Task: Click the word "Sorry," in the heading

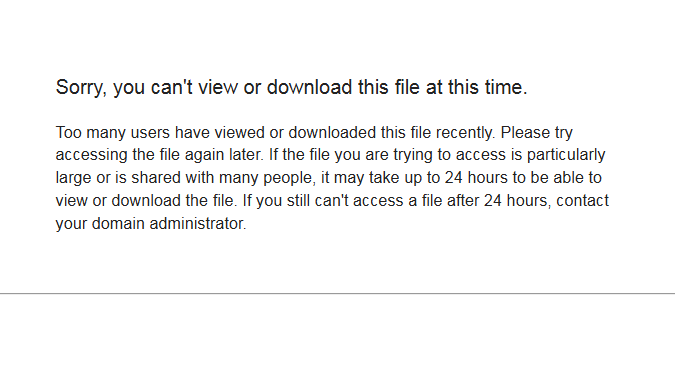Action: (81, 88)
